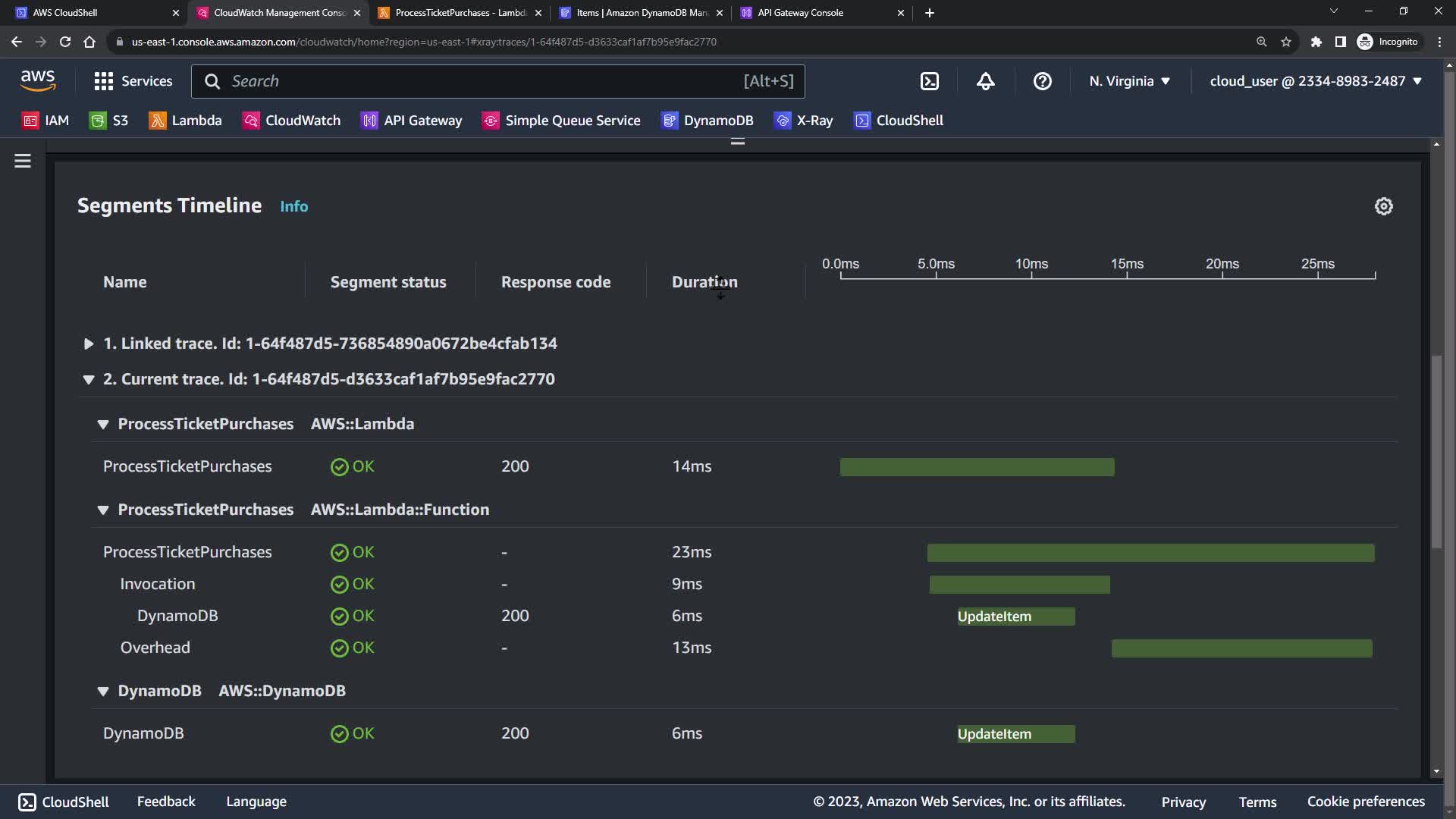Open the notifications bell
1456x819 pixels.
tap(985, 81)
